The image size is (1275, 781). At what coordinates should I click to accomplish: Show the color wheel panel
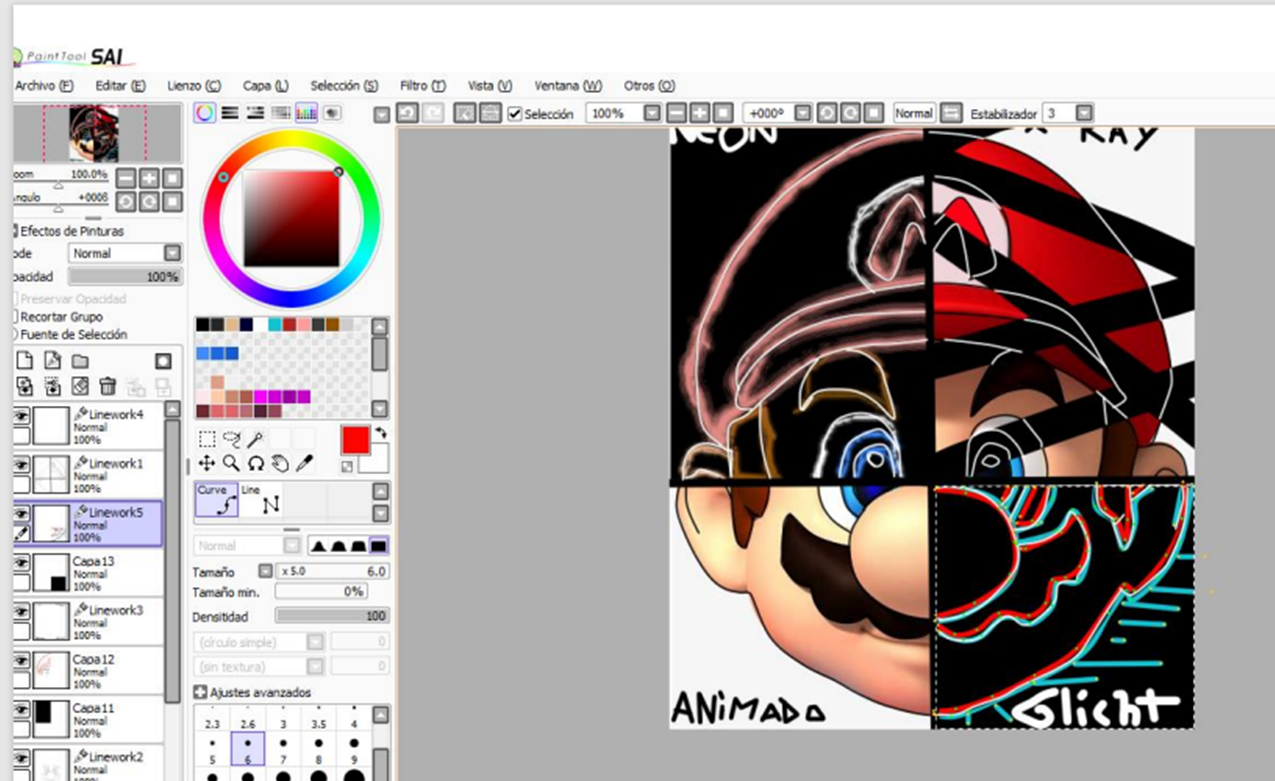coord(205,113)
